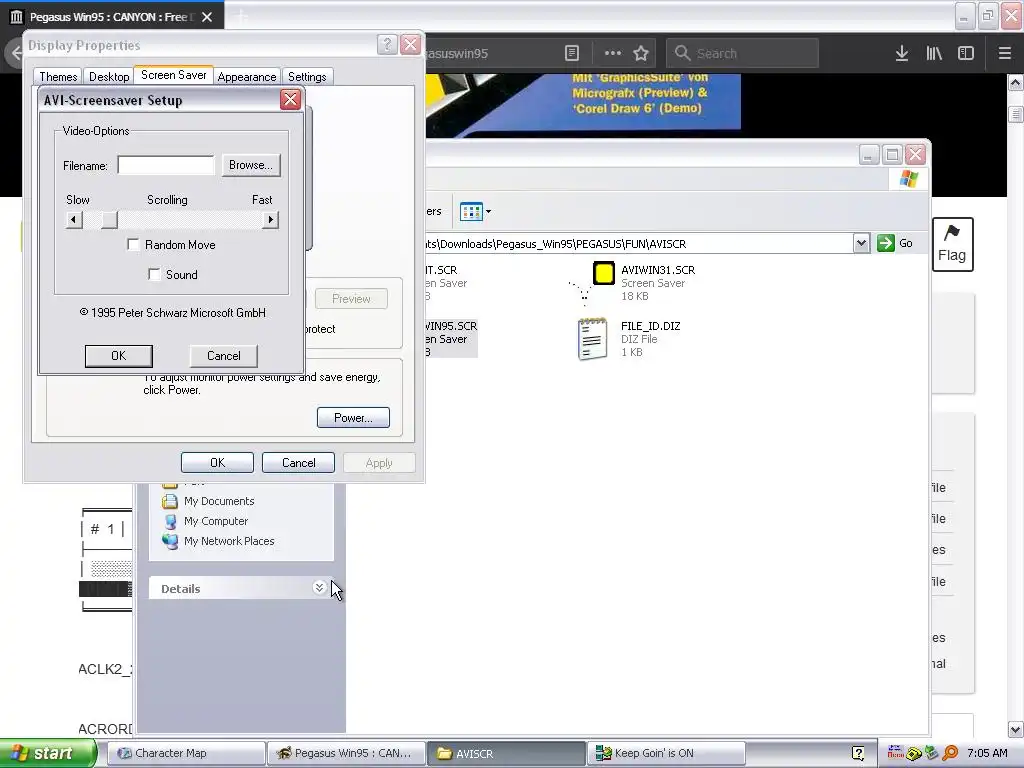The width and height of the screenshot is (1024, 768).
Task: Click the system clock 7:05 AM
Action: coord(987,753)
